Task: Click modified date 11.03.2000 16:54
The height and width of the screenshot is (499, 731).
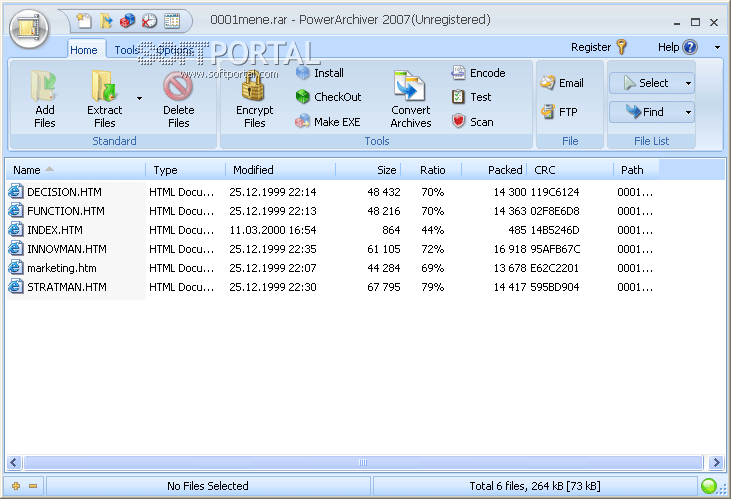Action: (273, 230)
